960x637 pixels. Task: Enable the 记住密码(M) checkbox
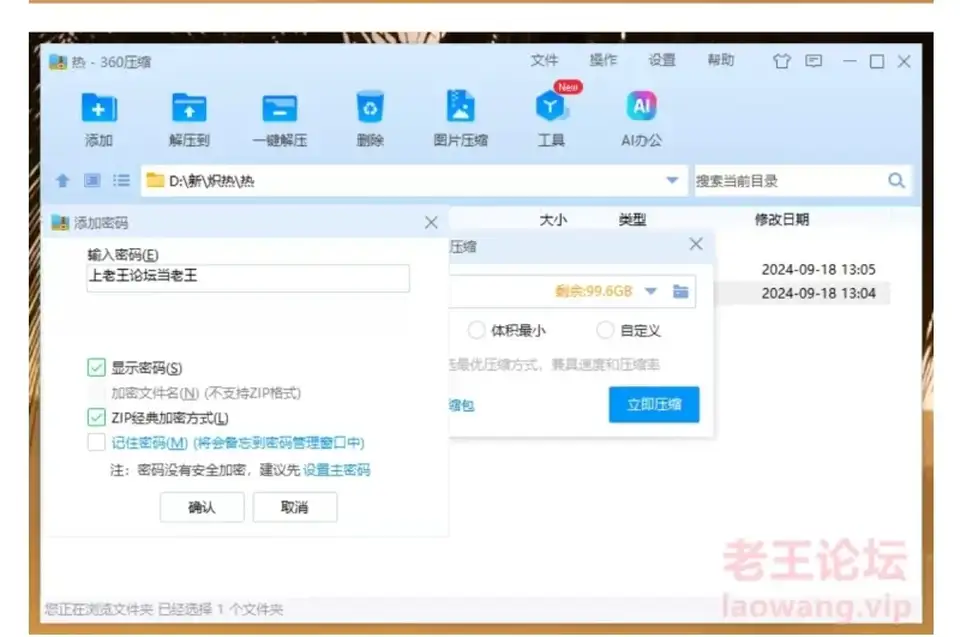(96, 442)
